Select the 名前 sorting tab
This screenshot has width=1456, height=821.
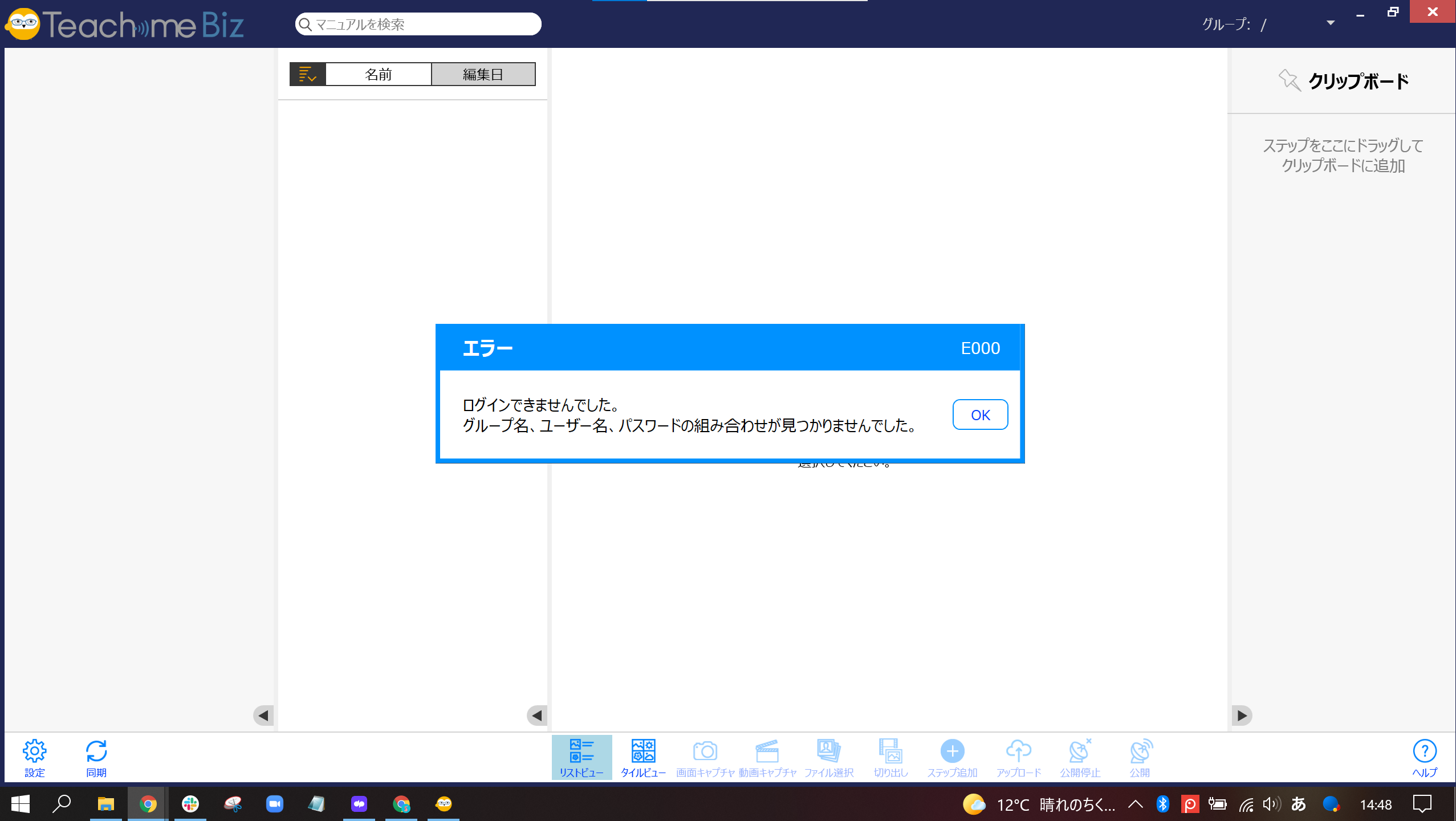point(378,74)
